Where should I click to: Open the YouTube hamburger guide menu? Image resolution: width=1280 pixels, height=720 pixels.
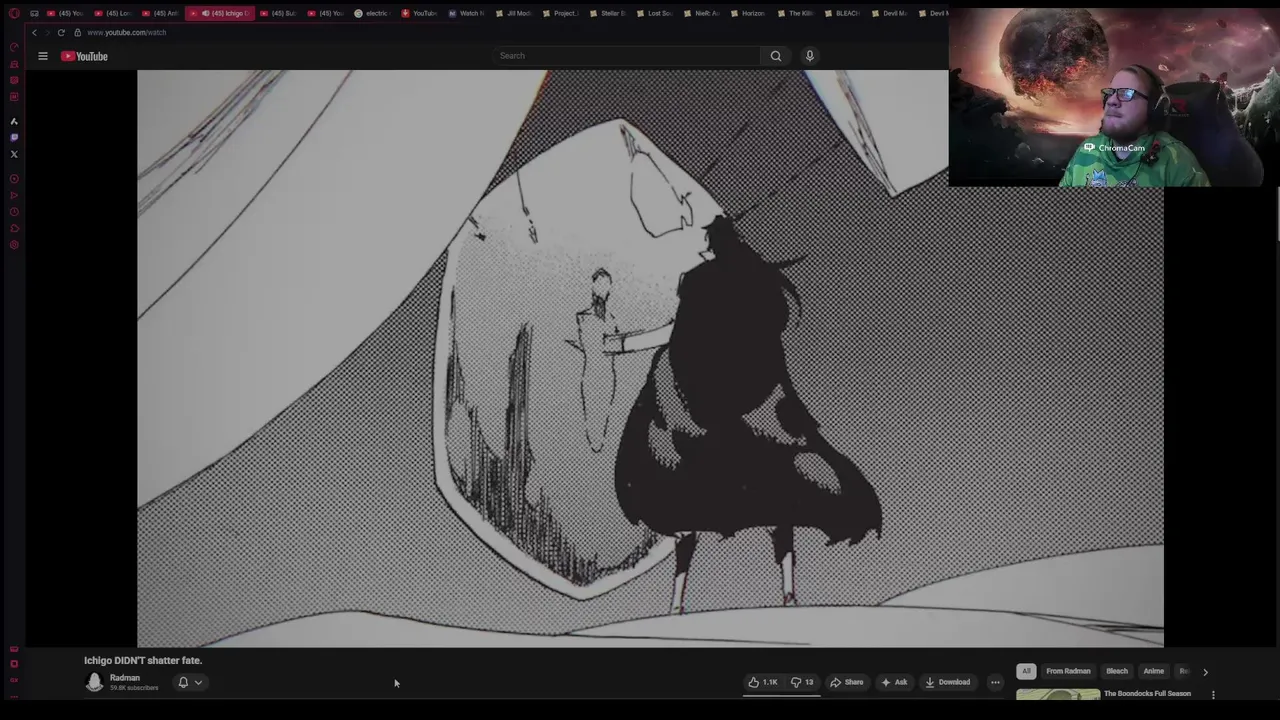tap(43, 56)
